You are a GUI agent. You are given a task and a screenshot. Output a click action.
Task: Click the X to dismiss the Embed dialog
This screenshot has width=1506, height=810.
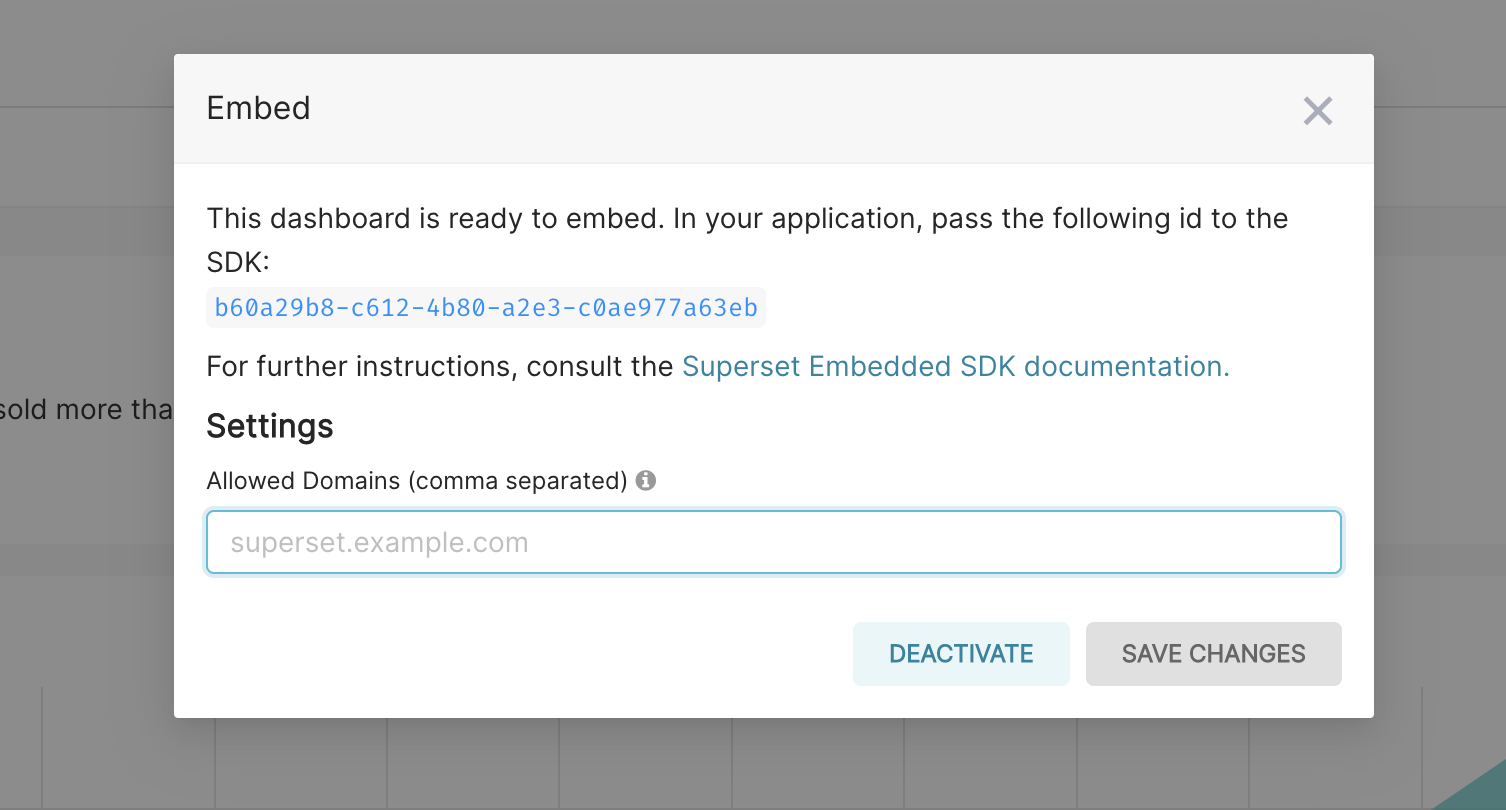[1318, 111]
